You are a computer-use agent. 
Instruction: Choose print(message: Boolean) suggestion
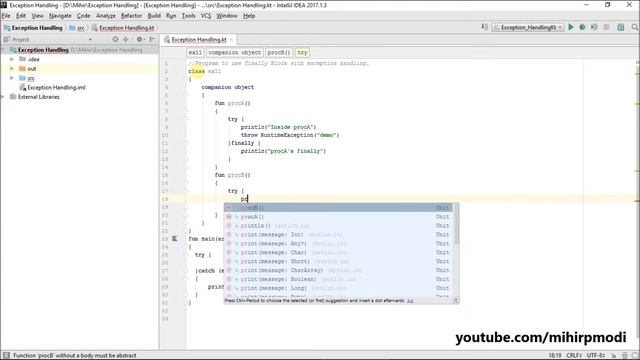point(338,279)
